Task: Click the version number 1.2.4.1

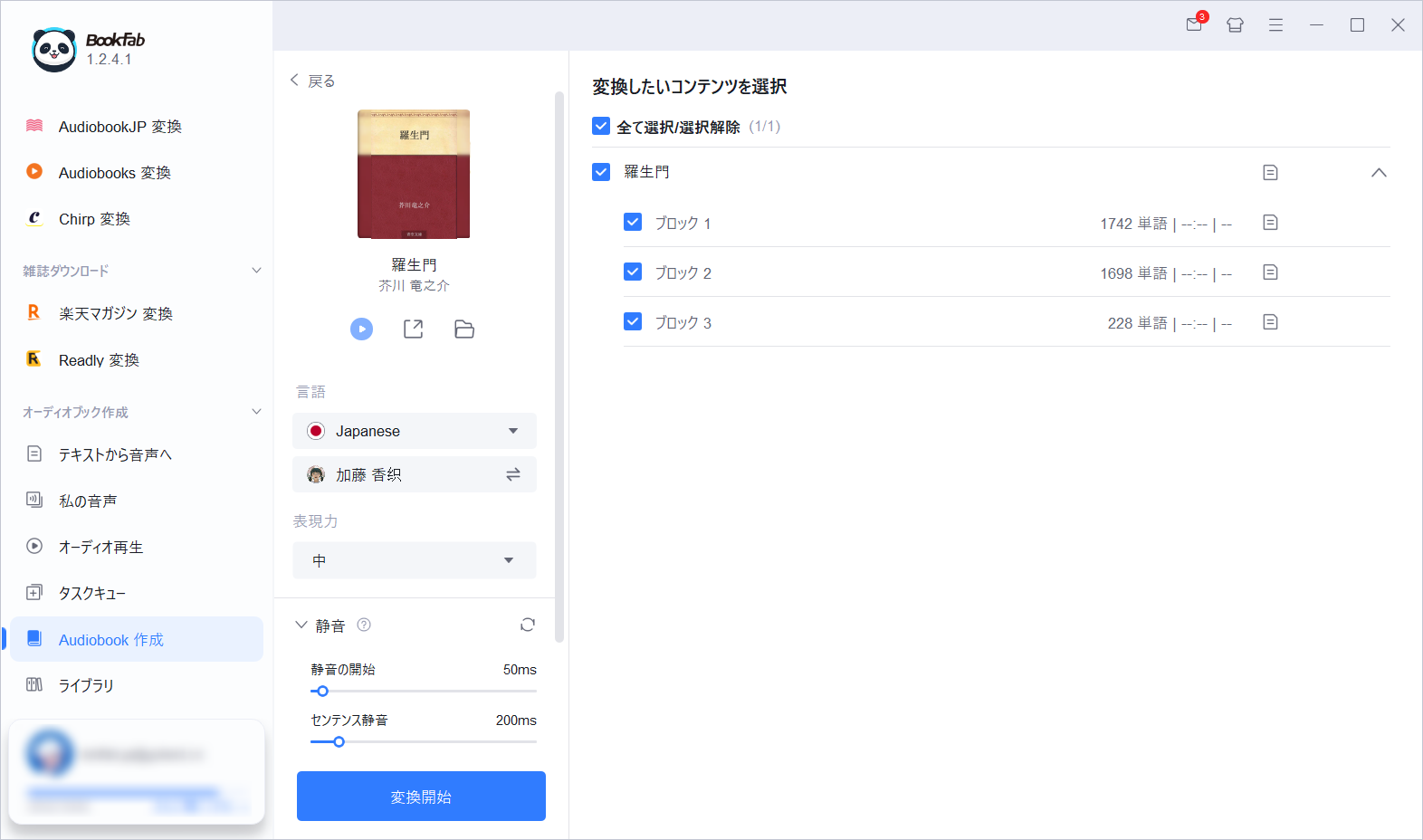Action: pos(110,60)
